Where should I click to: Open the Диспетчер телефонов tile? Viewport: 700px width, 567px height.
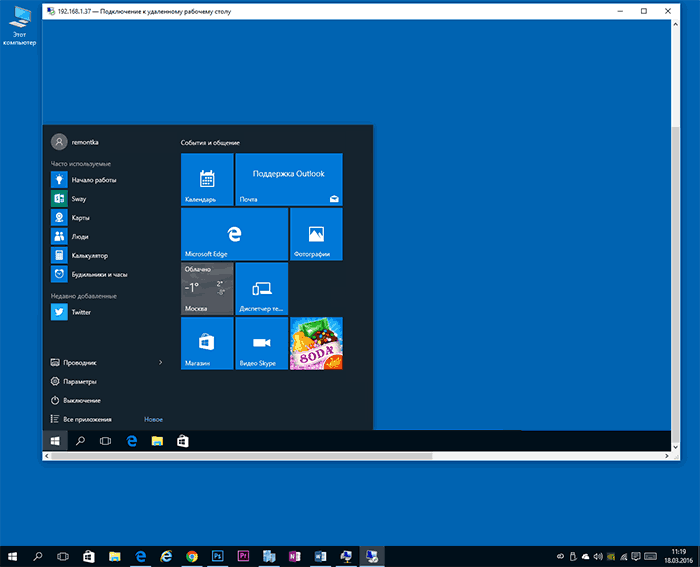coord(262,289)
